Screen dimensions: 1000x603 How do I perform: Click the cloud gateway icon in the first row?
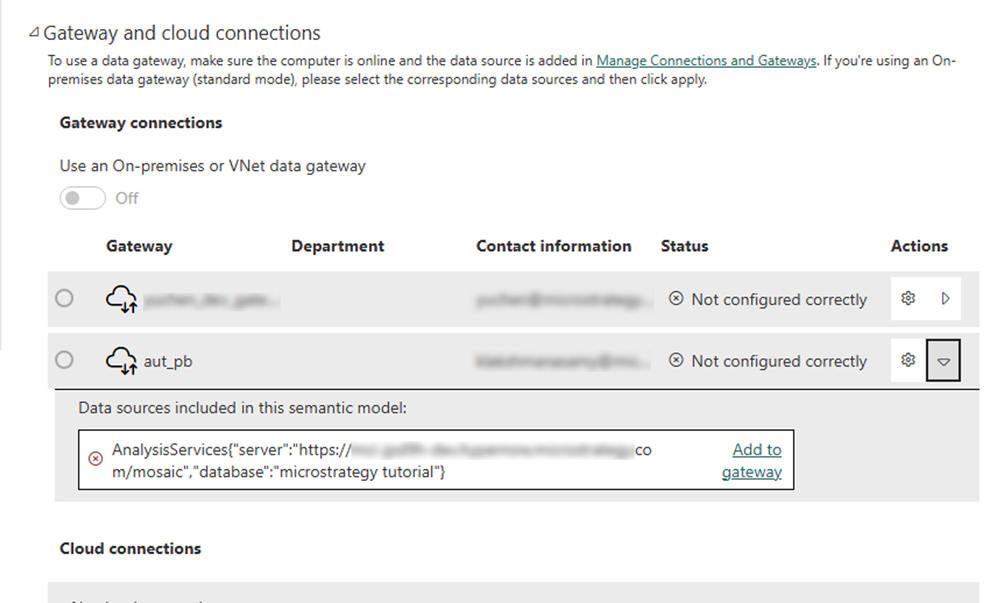[x=121, y=298]
